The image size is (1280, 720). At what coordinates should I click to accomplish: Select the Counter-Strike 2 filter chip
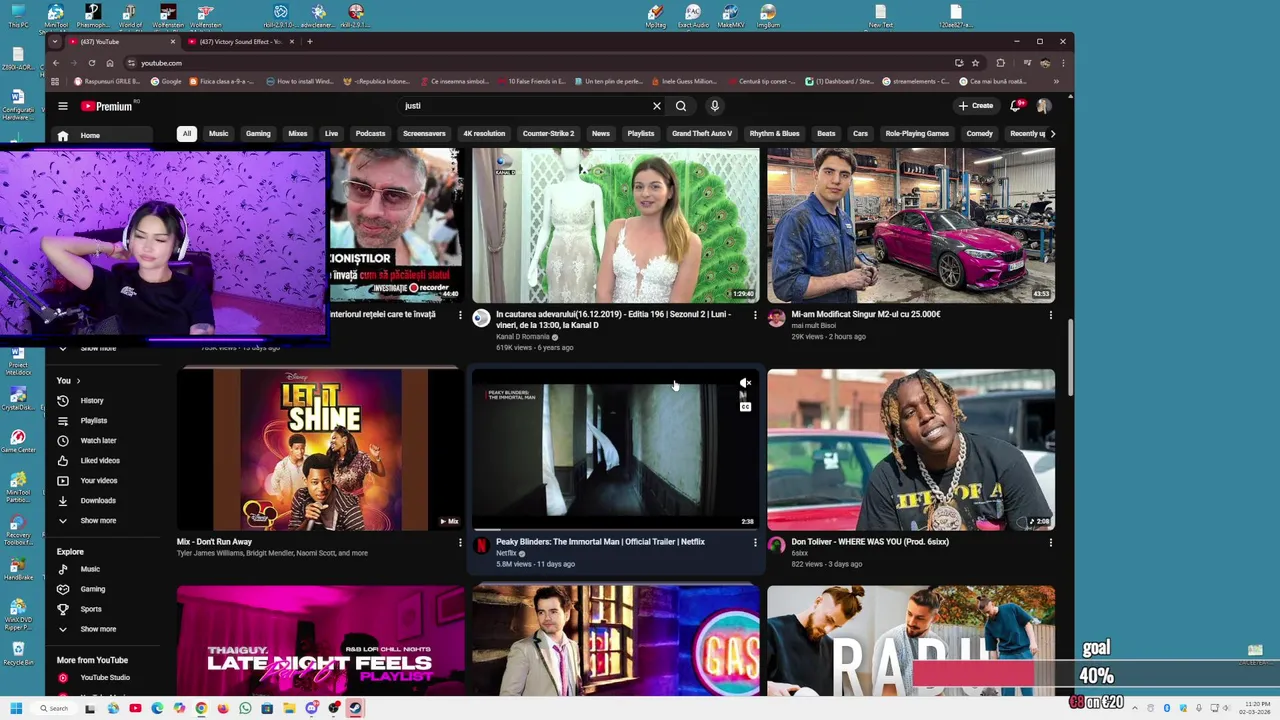[548, 134]
